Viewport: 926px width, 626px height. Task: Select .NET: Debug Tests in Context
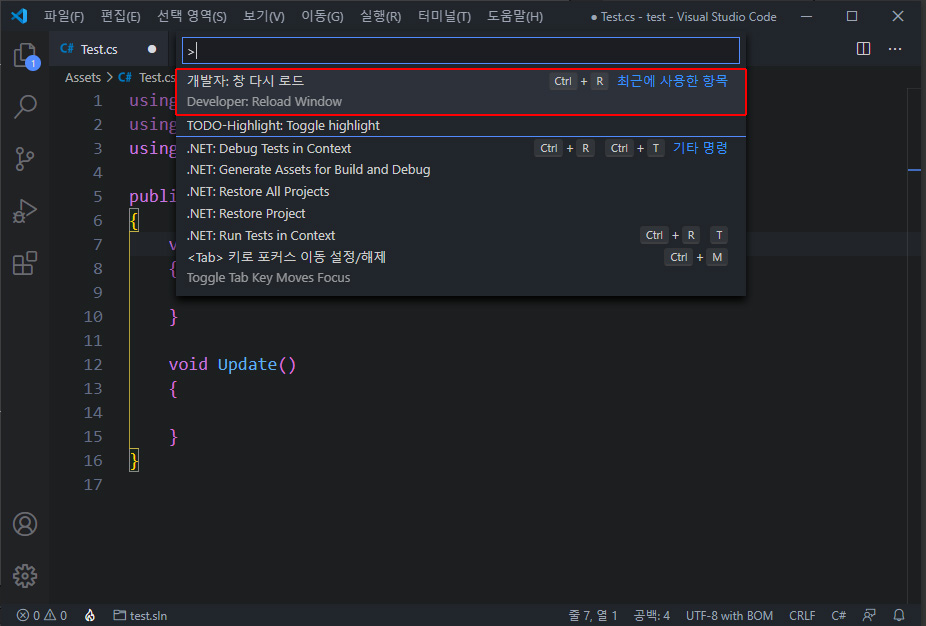[x=461, y=148]
